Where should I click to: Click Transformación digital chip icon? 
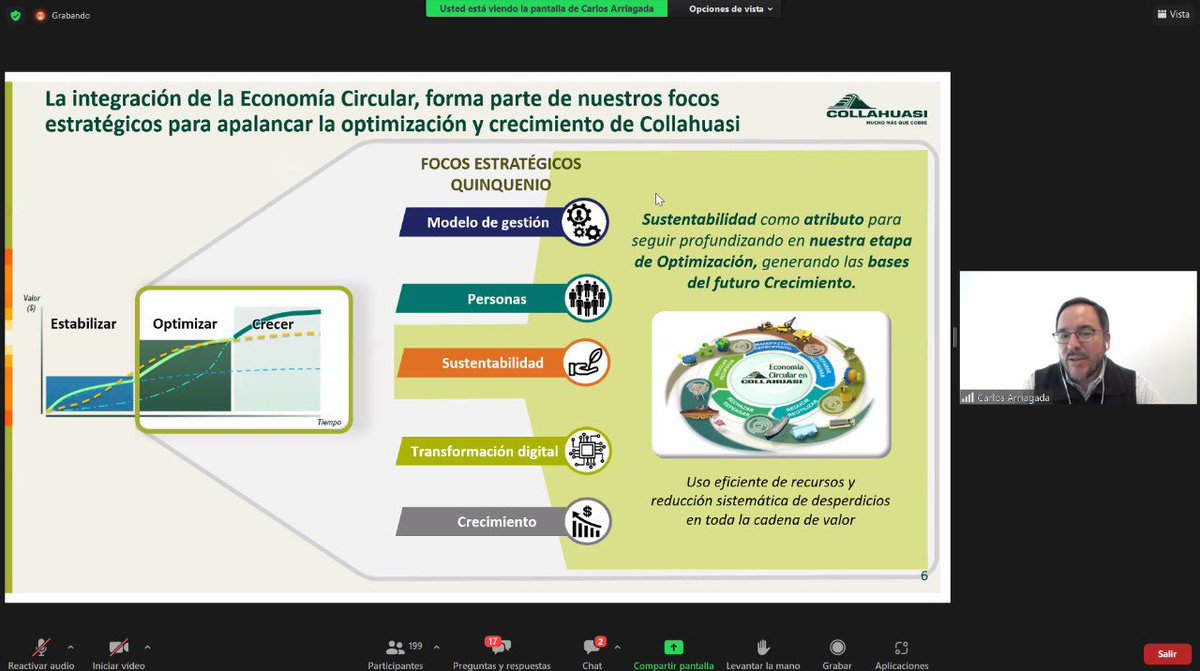tap(585, 451)
